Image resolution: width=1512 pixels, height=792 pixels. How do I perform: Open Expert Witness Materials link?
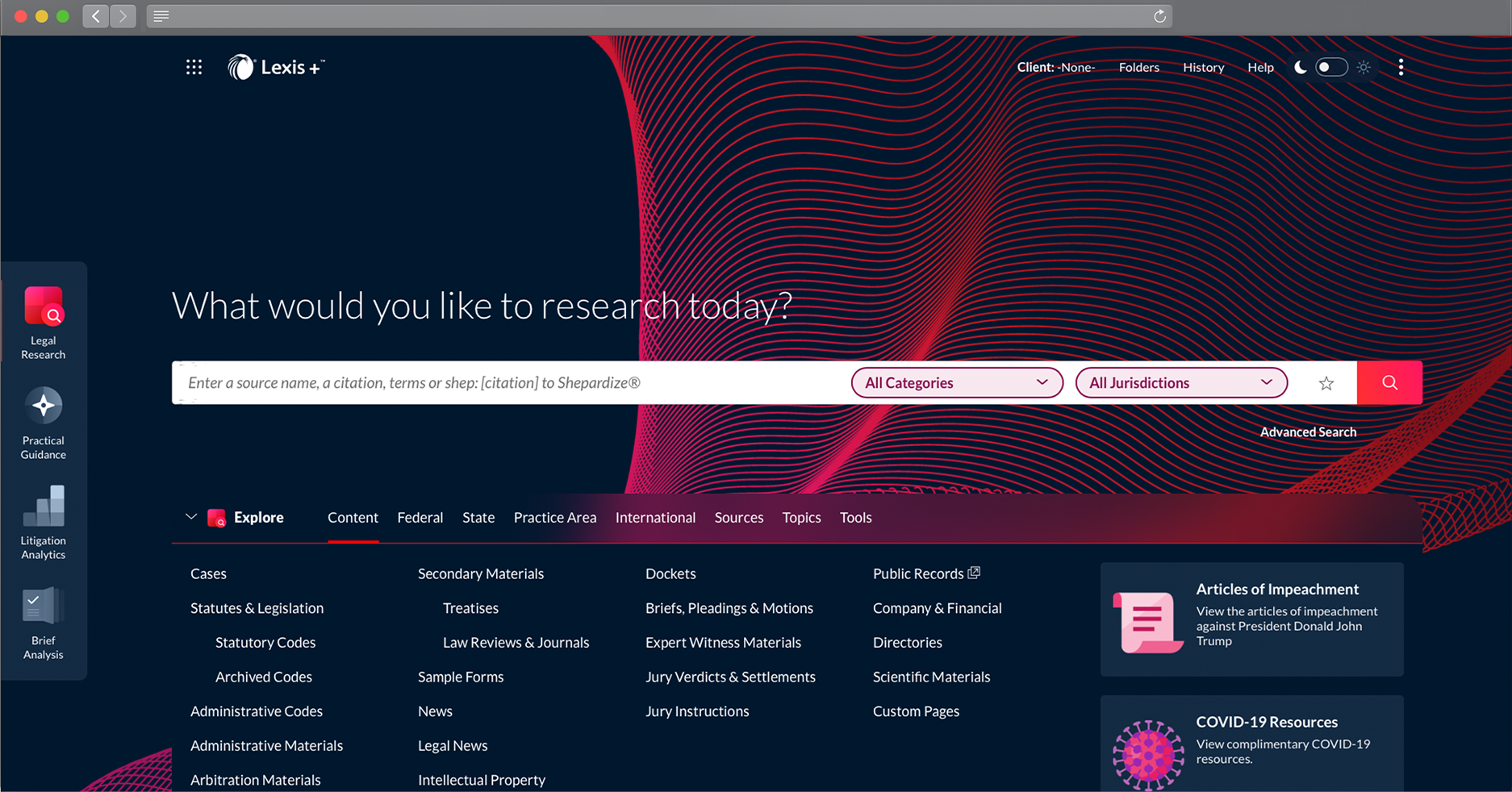[723, 643]
